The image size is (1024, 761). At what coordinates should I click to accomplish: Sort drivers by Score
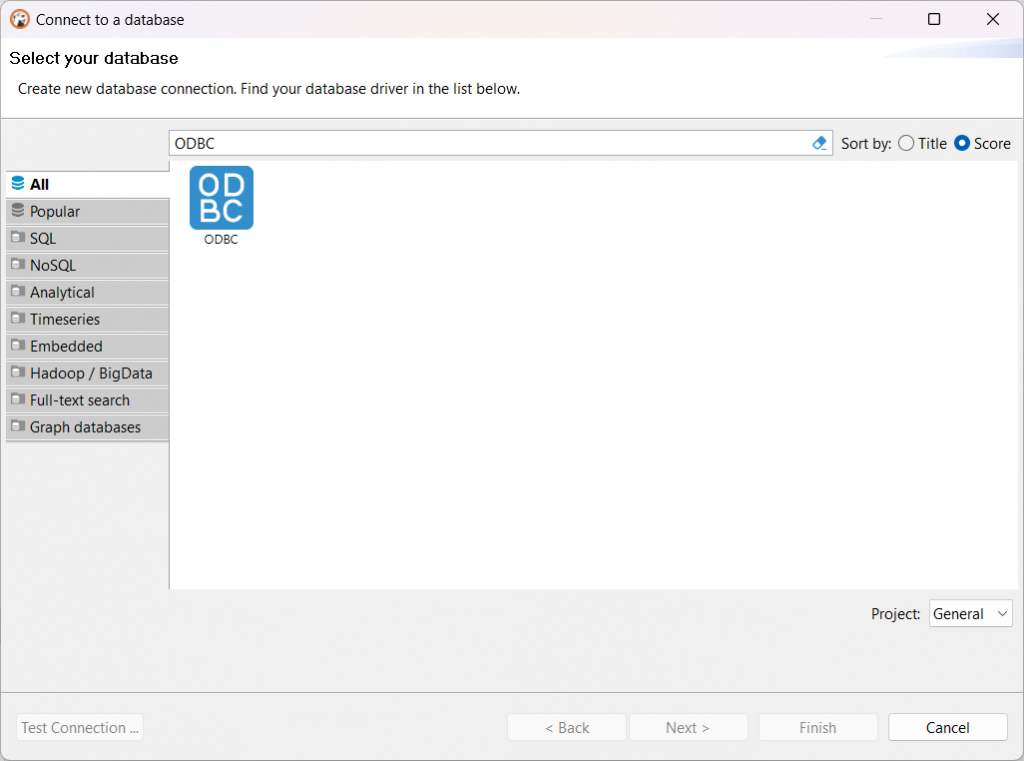(x=982, y=144)
